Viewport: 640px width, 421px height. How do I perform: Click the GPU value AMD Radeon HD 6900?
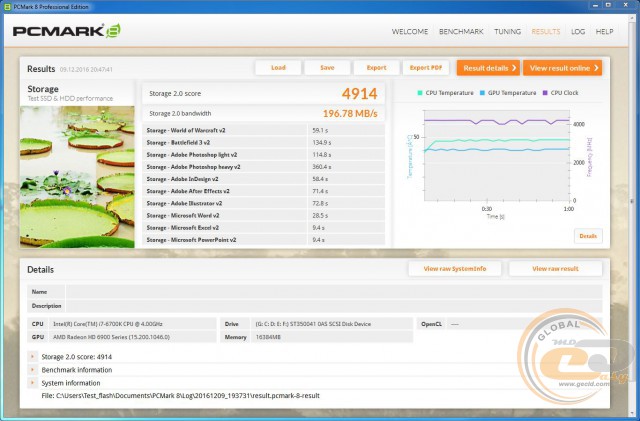coord(111,337)
